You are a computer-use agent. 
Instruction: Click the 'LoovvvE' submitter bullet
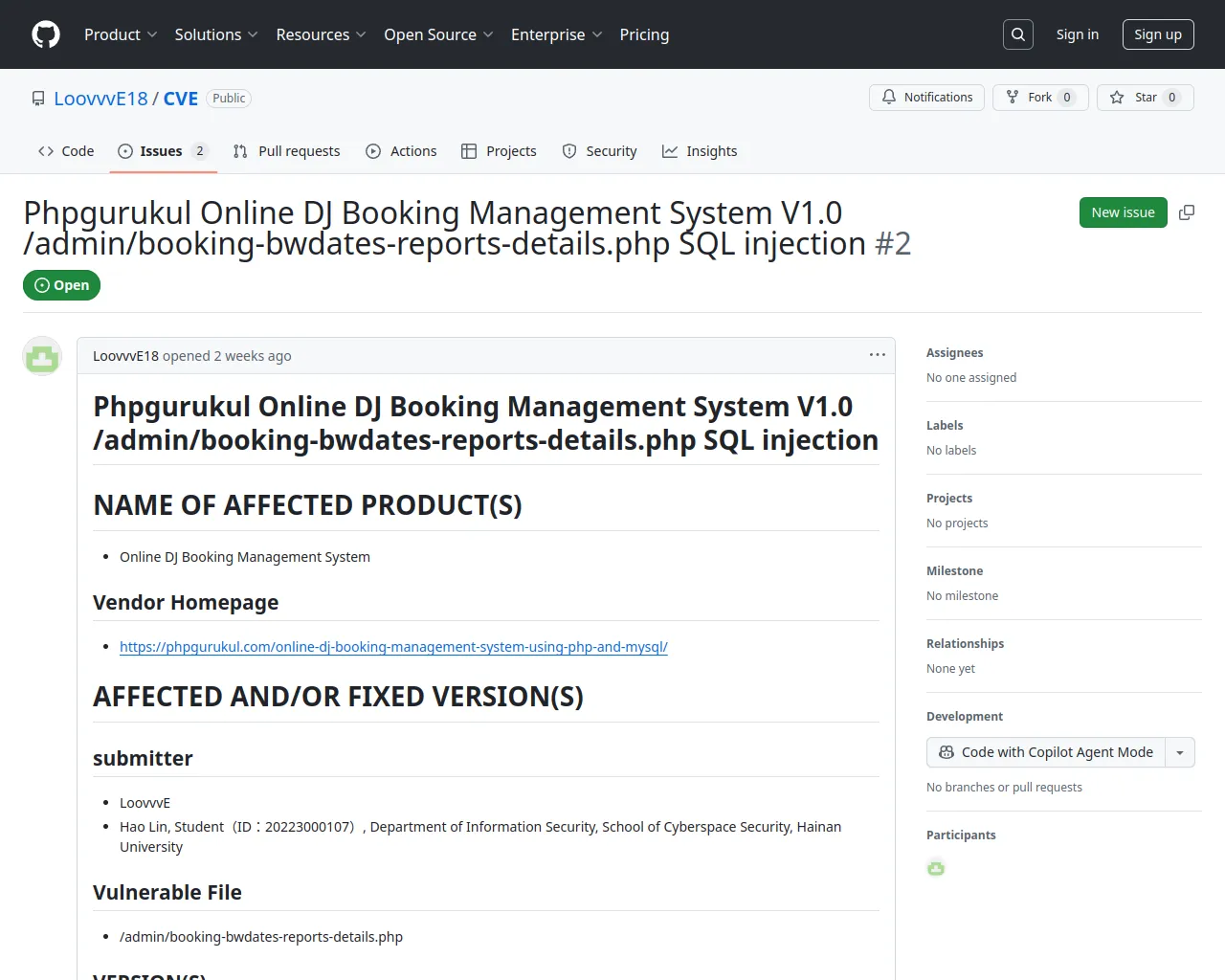tap(145, 803)
